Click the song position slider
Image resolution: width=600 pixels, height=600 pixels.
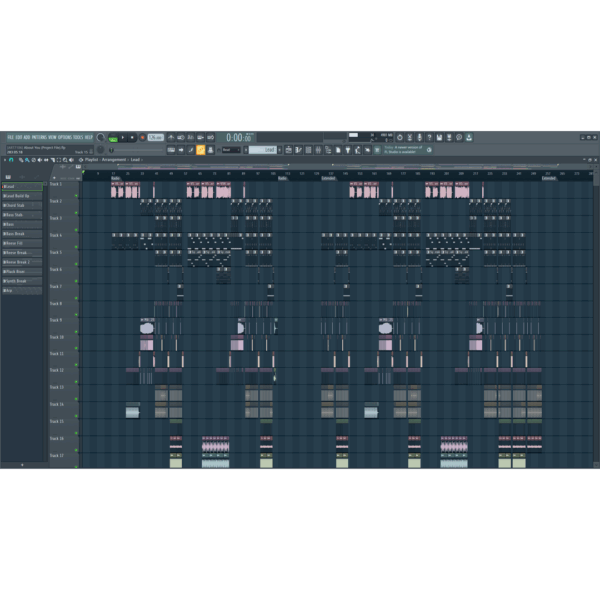(x=136, y=150)
